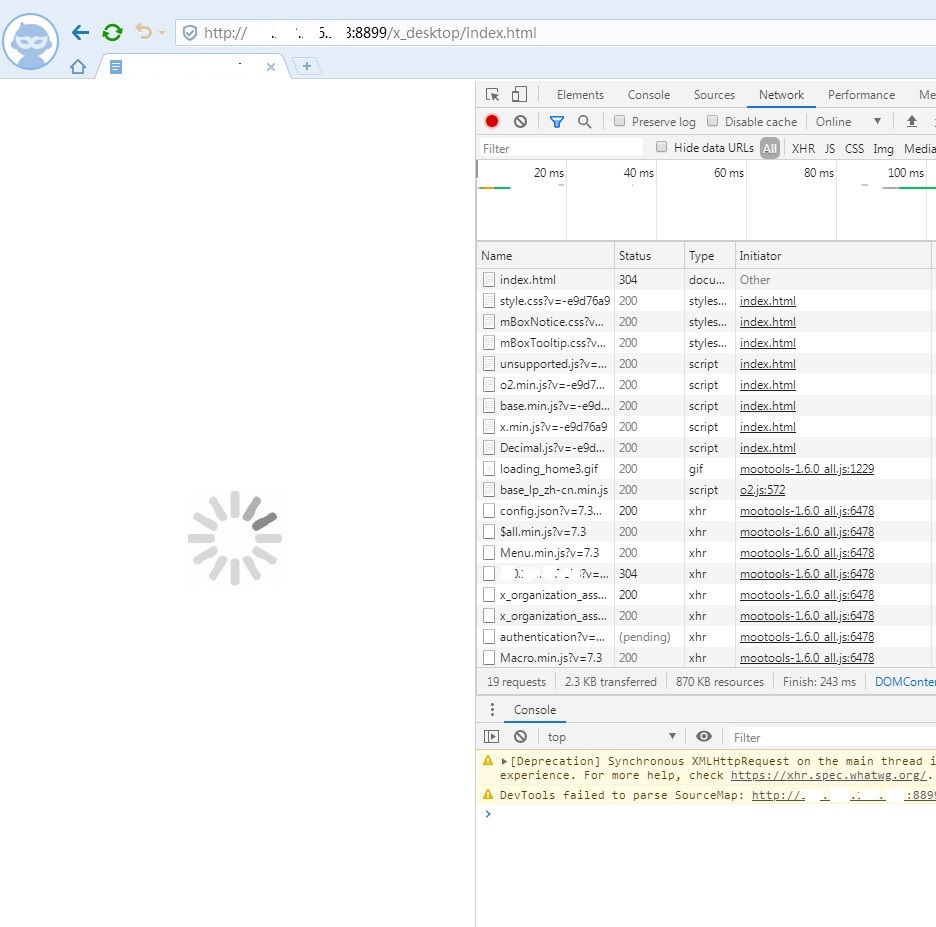Filter requests by XHR type
This screenshot has height=927, width=936.
(803, 148)
